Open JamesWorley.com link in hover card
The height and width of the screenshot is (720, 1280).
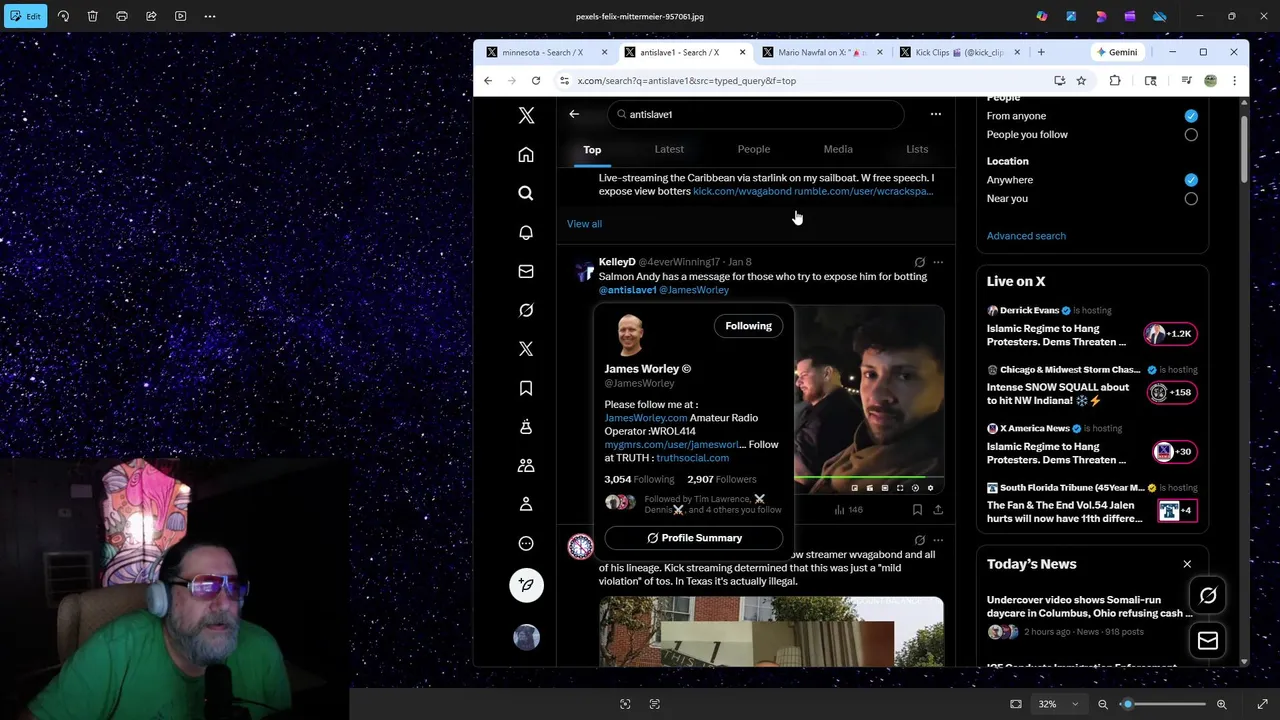pos(645,418)
